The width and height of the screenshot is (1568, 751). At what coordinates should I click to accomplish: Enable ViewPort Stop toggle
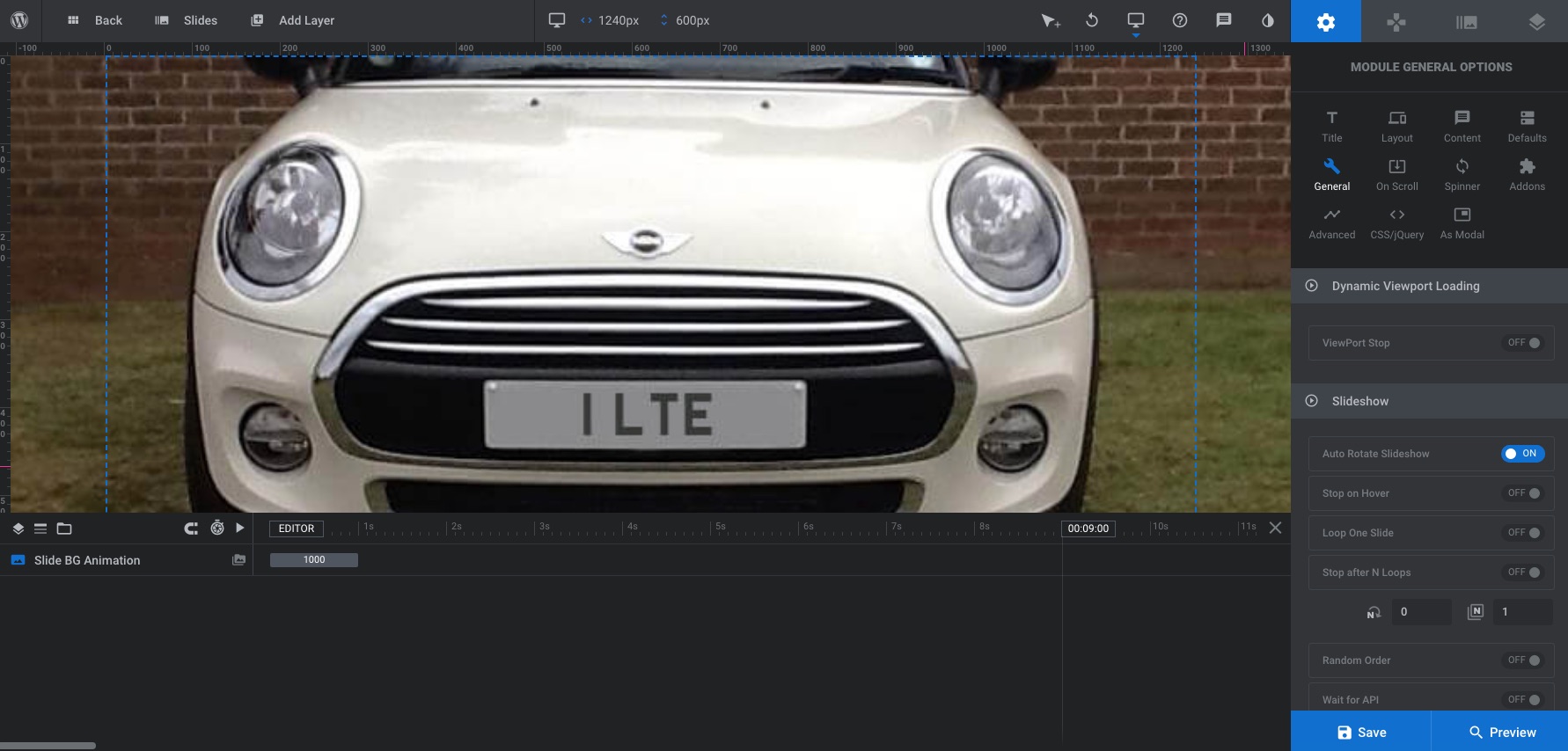click(1522, 343)
